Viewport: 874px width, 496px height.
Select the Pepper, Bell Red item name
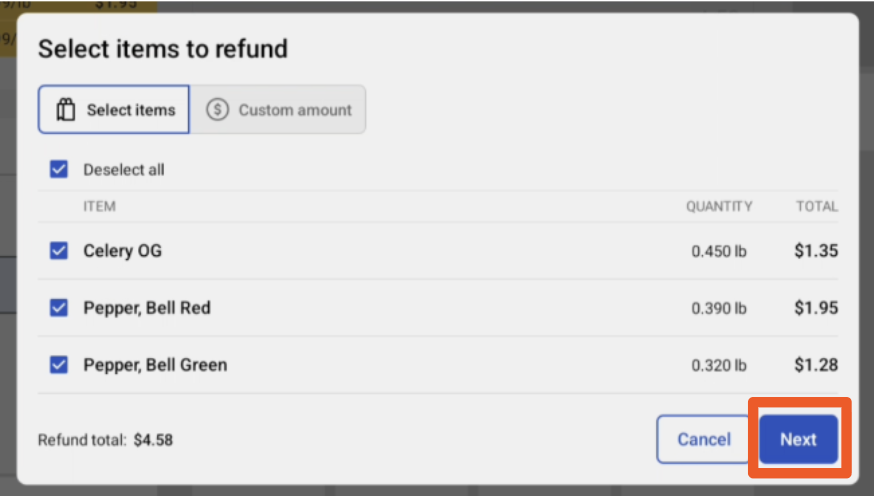coord(147,308)
